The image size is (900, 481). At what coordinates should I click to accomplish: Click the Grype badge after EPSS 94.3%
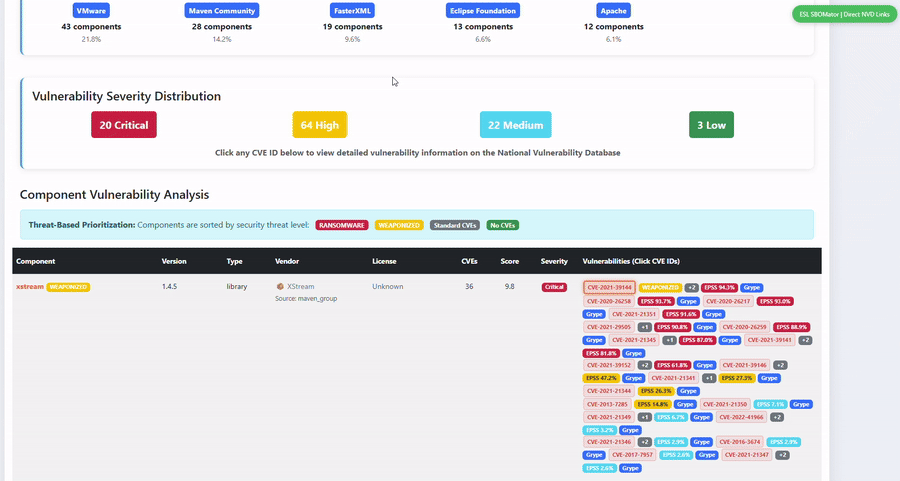point(752,288)
